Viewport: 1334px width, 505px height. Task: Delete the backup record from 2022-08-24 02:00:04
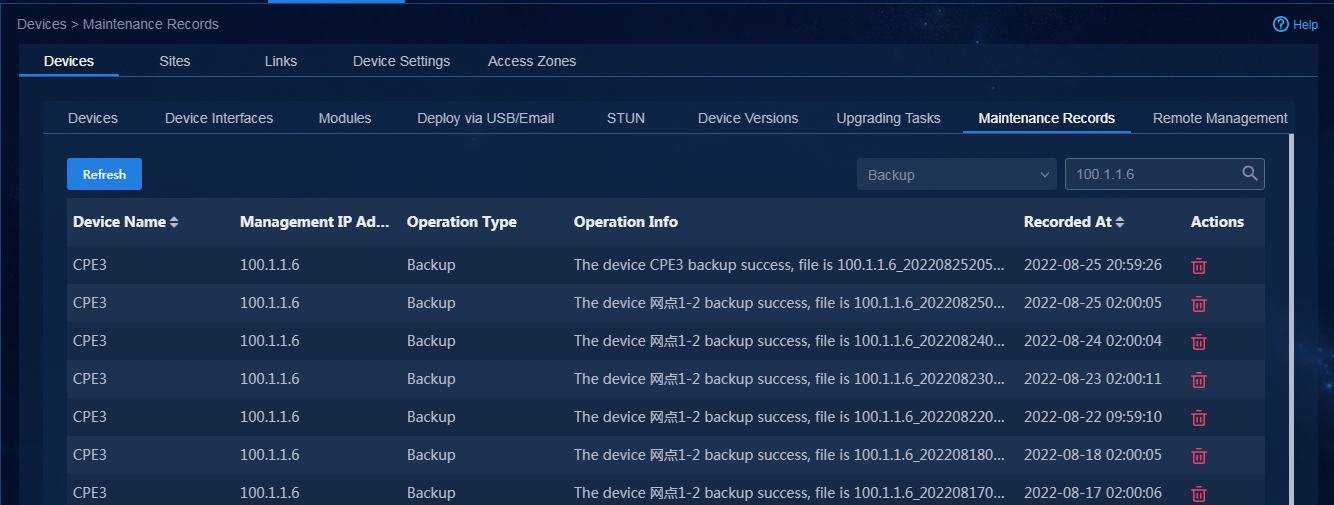click(1199, 342)
